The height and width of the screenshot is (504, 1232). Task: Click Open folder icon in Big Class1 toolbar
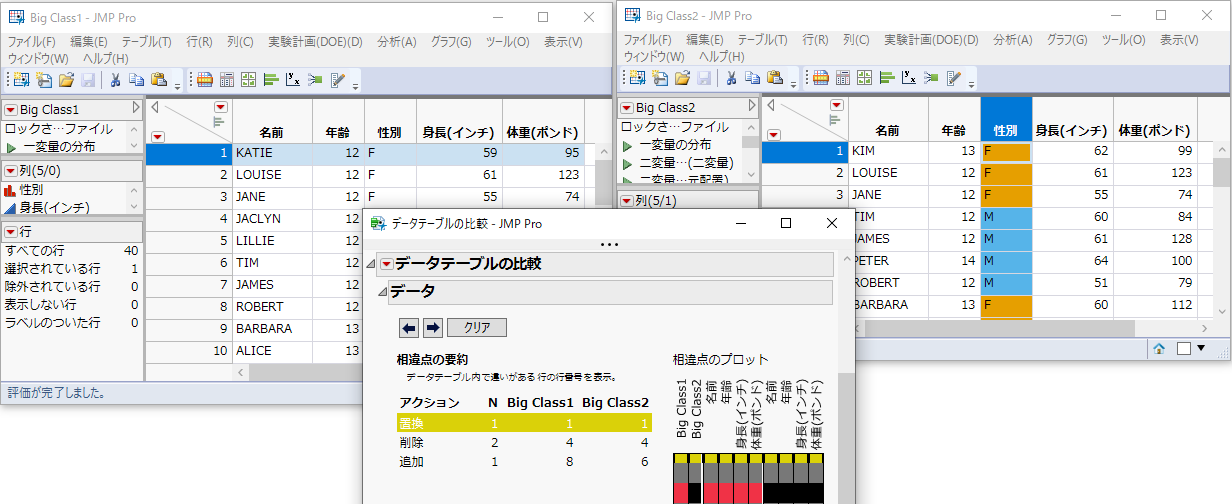(66, 80)
